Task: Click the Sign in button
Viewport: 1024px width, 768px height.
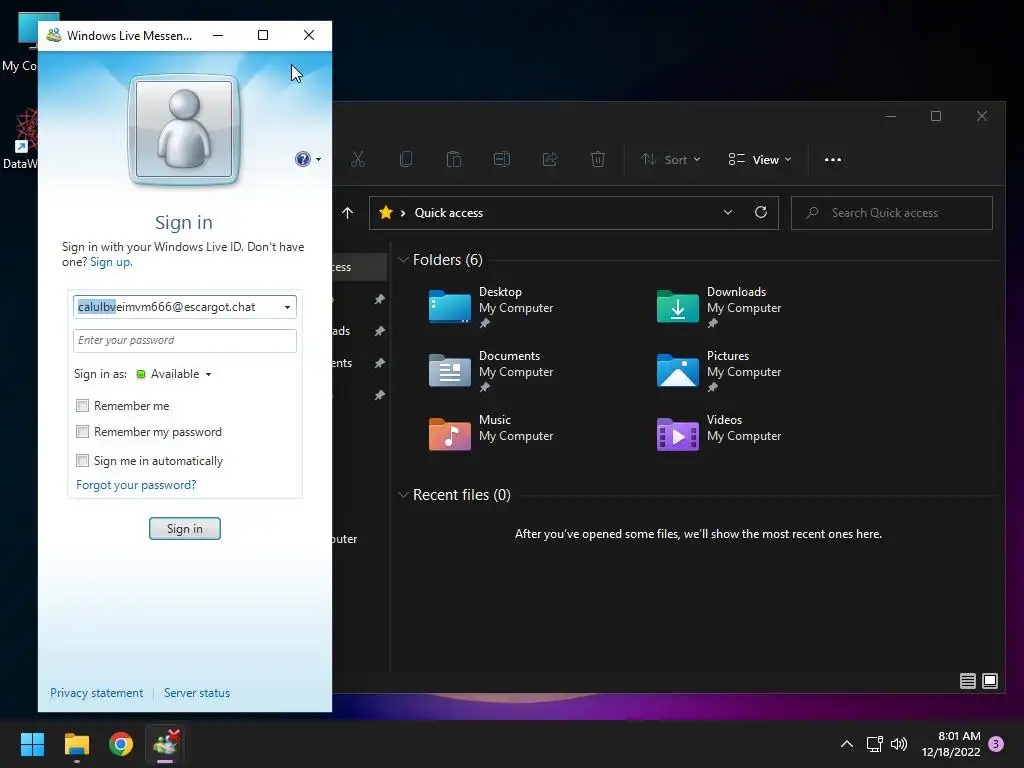Action: click(x=185, y=528)
